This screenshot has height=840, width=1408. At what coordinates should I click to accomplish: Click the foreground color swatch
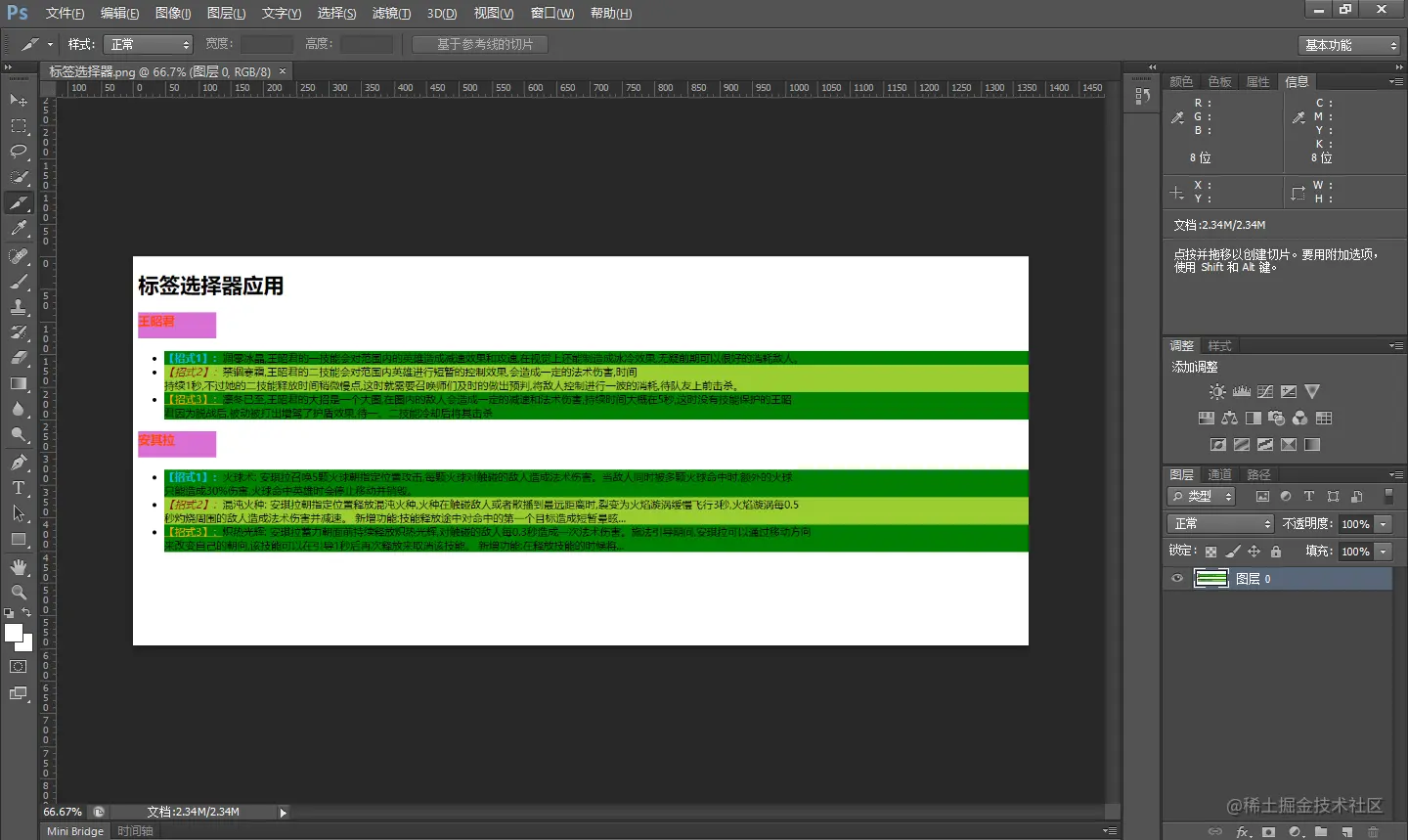(13, 633)
